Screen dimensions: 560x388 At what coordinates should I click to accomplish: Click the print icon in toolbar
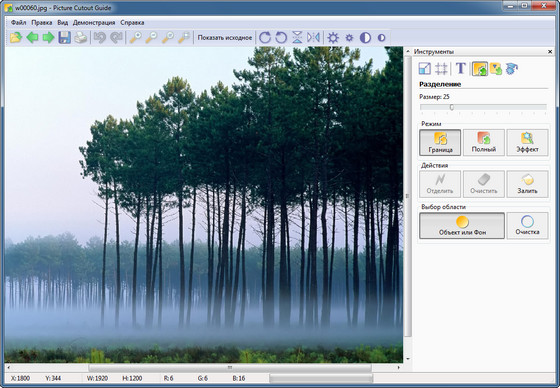coord(81,38)
